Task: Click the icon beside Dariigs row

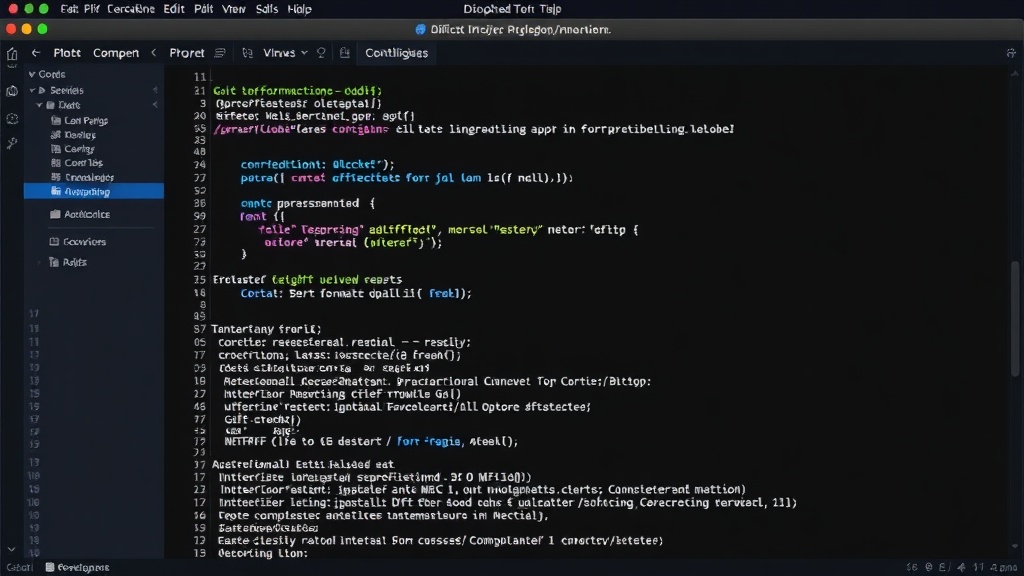Action: (56, 135)
